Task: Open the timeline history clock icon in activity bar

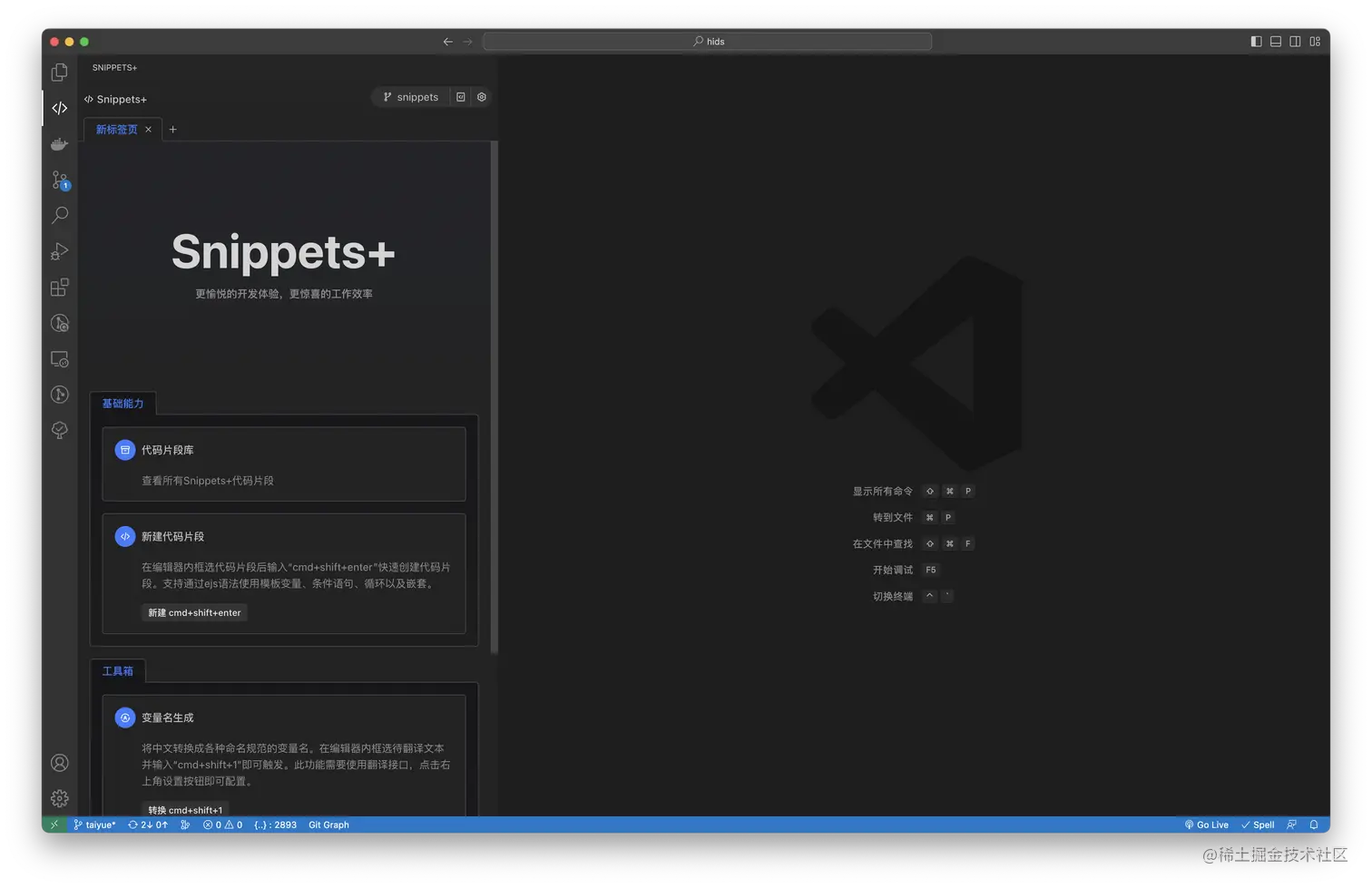Action: [60, 323]
